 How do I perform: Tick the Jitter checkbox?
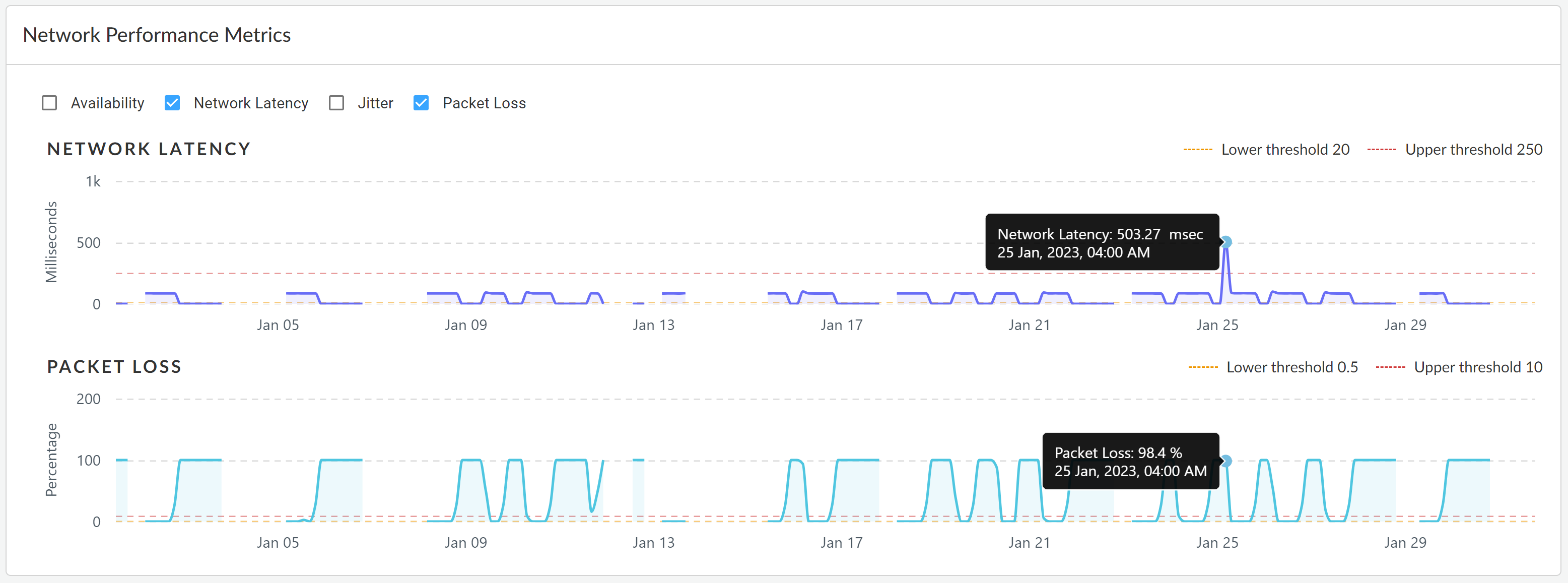(x=336, y=103)
